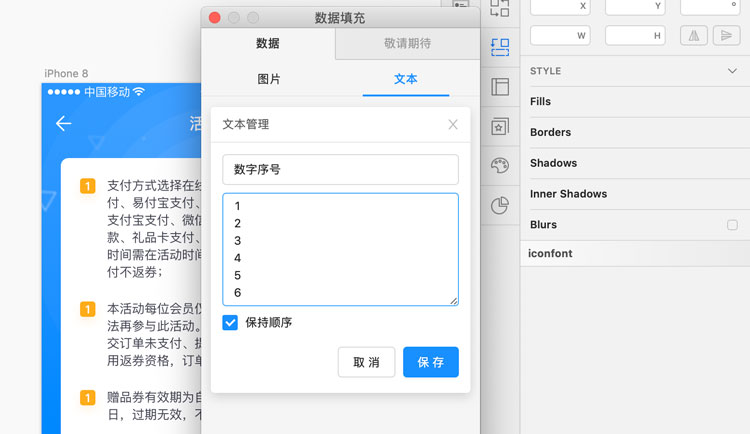Screen dimensions: 750x434
Task: Click the flip vertical button
Action: click(x=727, y=35)
